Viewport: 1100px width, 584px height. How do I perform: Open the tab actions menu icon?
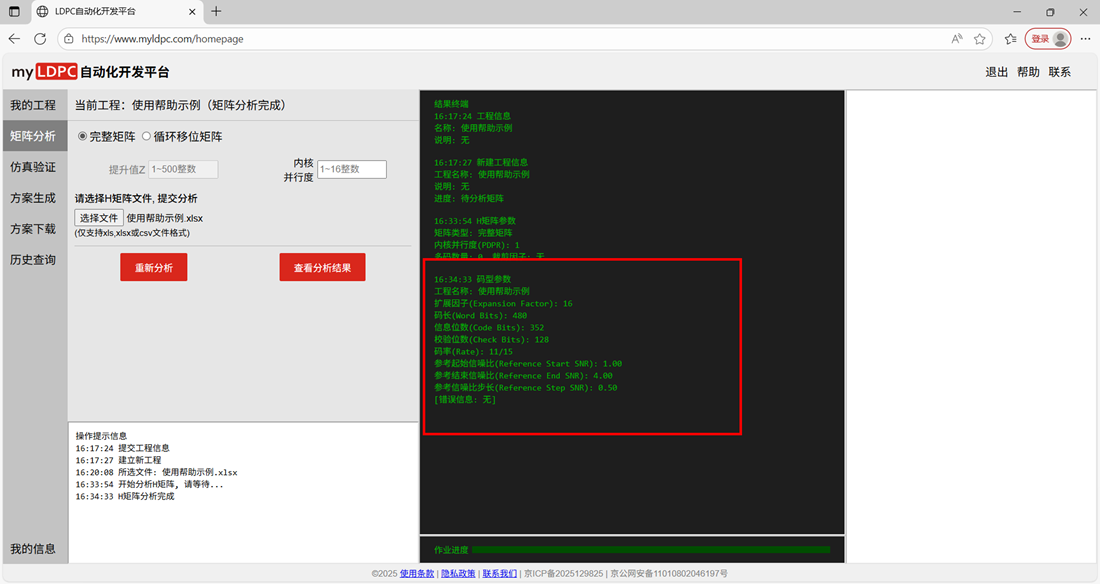coord(14,11)
